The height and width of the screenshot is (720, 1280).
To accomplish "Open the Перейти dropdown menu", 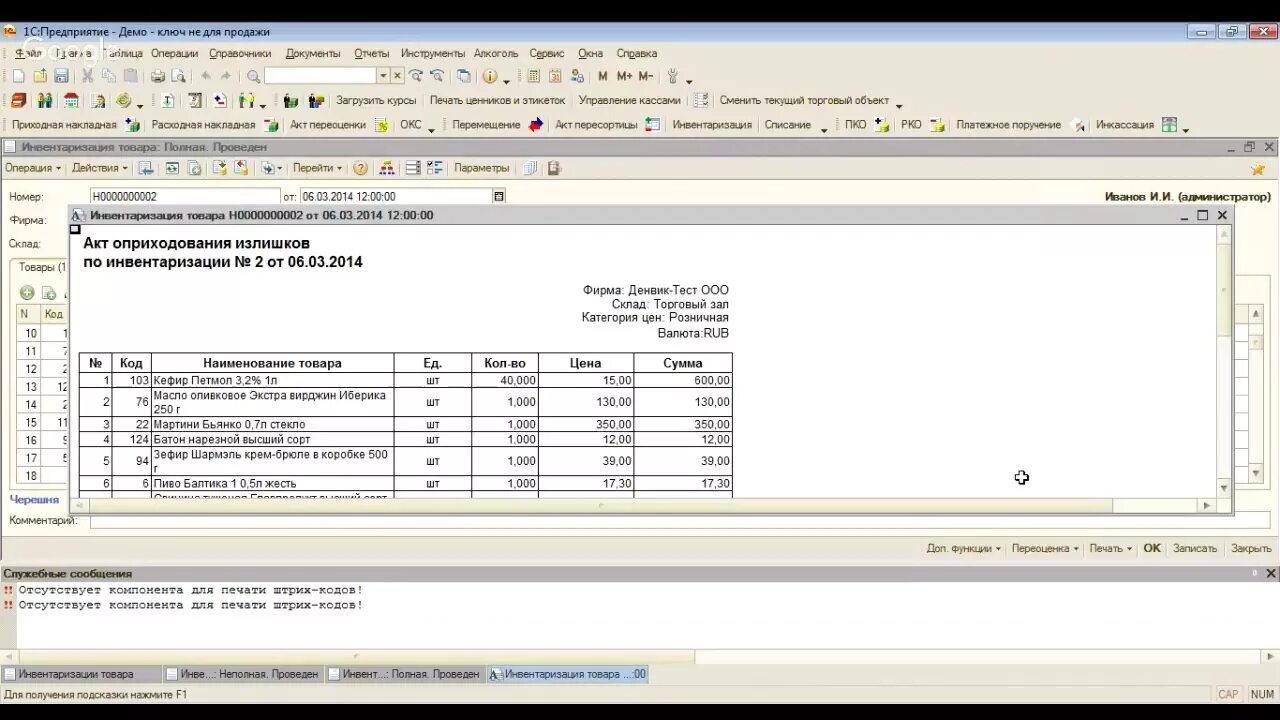I will point(318,168).
